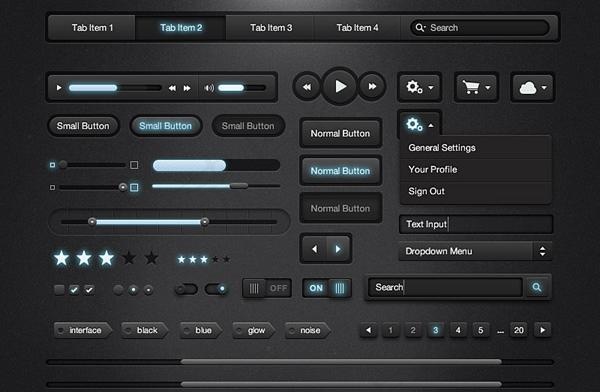Choose Your Profile from the menu
Viewport: 600px width, 392px height.
(476, 169)
